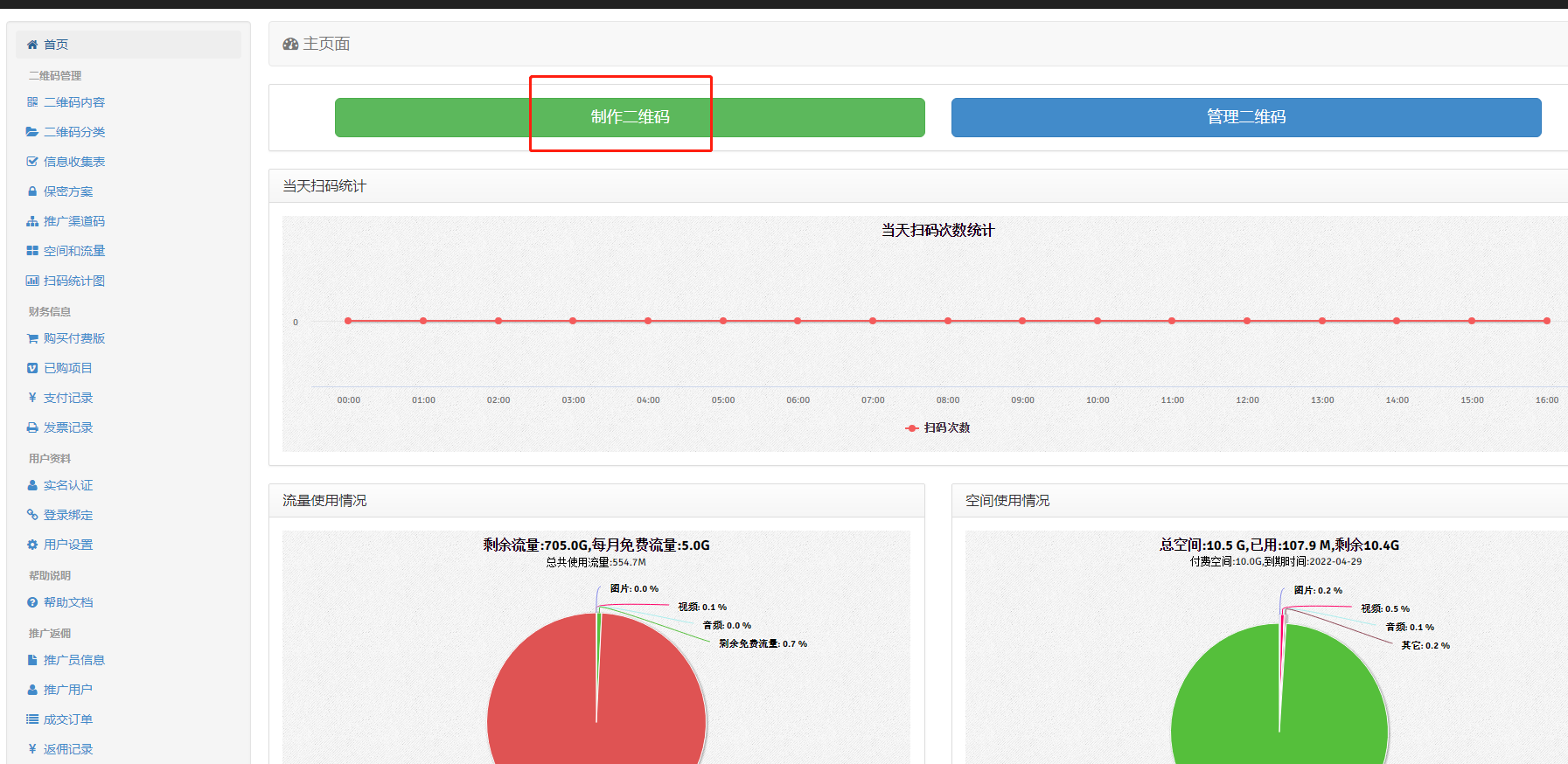The height and width of the screenshot is (764, 1568).
Task: Go to 购买付费版 link
Action: point(74,338)
